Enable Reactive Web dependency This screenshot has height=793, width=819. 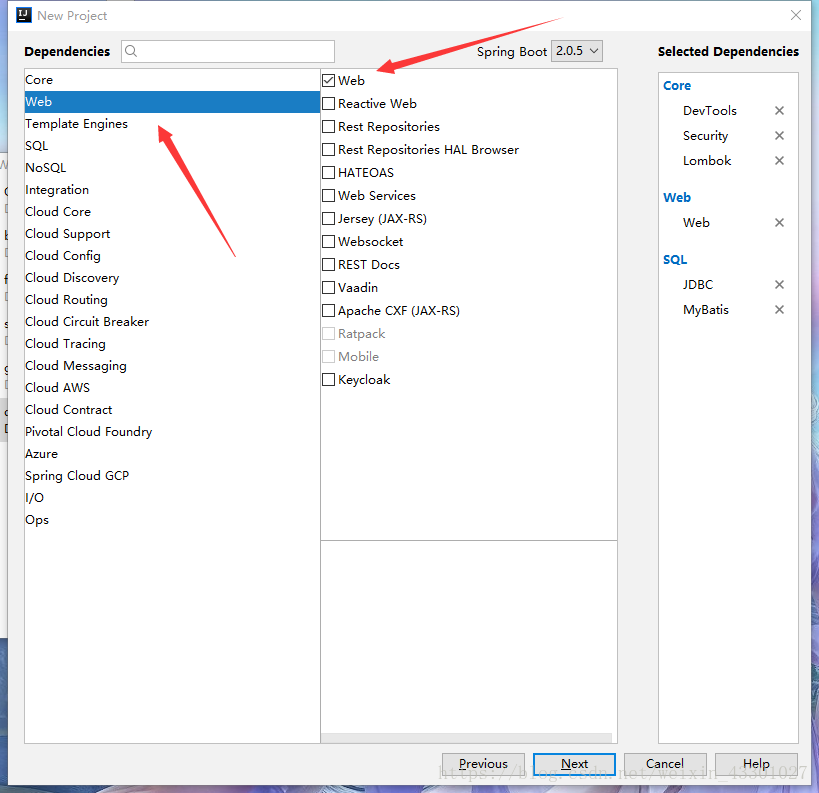329,103
